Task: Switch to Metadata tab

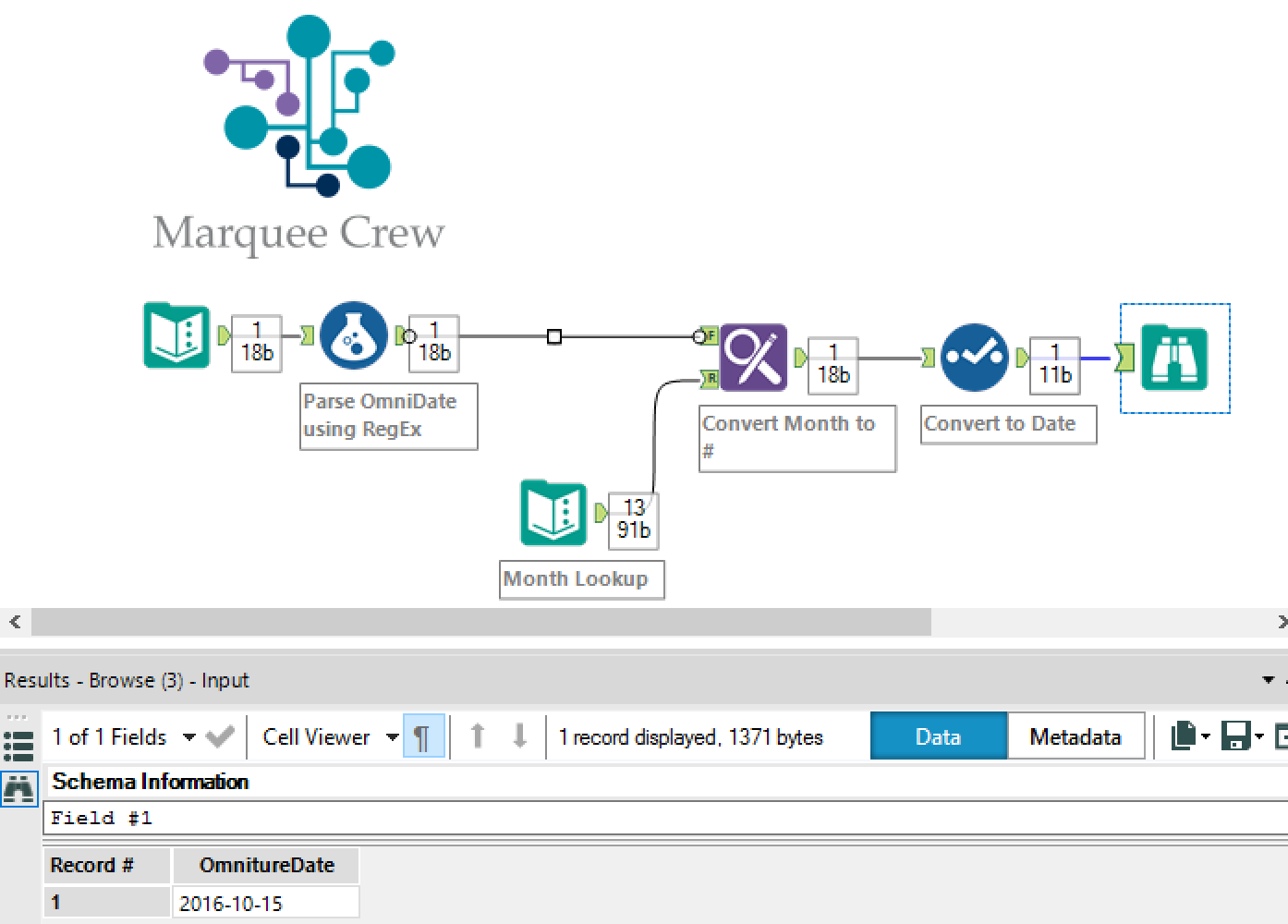Action: 1075,736
